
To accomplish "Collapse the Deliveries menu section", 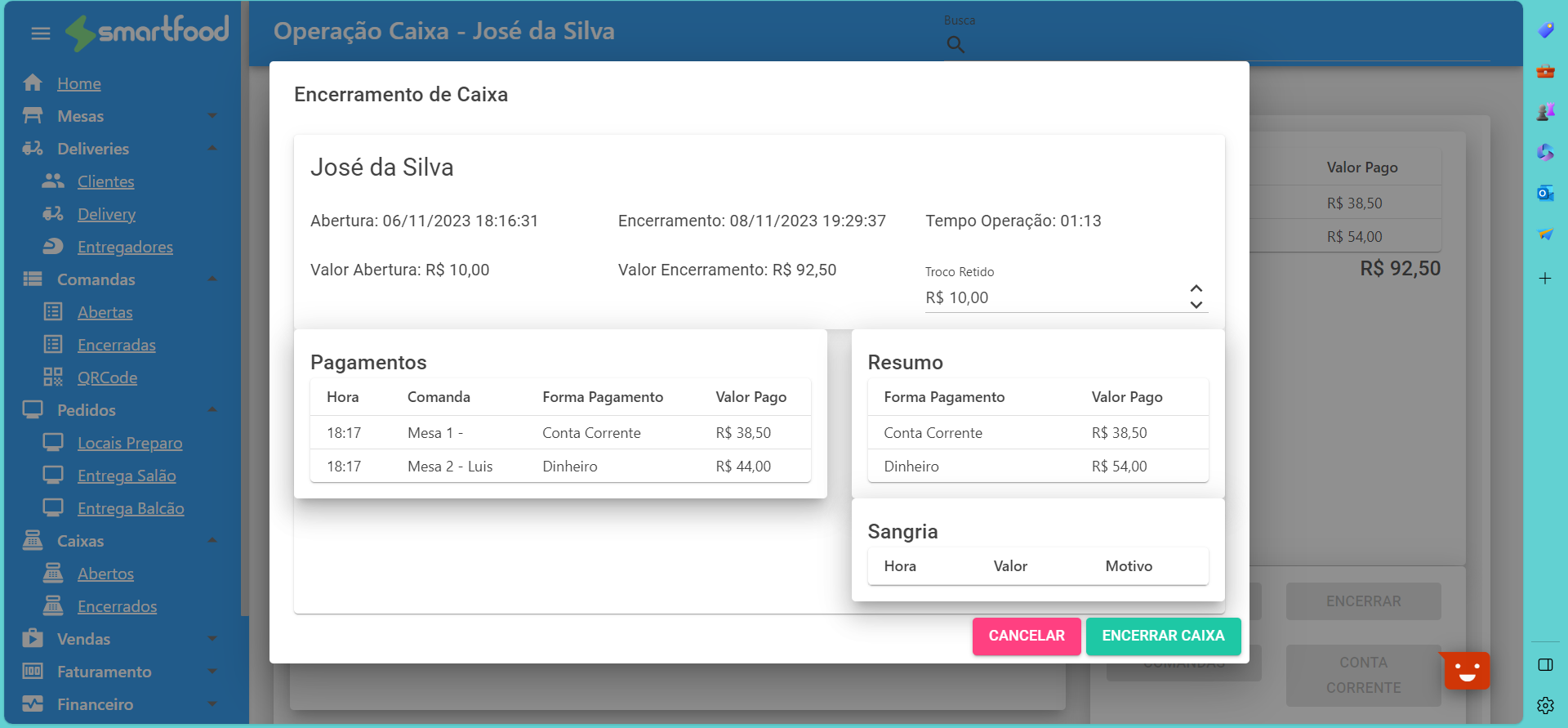I will pyautogui.click(x=212, y=149).
